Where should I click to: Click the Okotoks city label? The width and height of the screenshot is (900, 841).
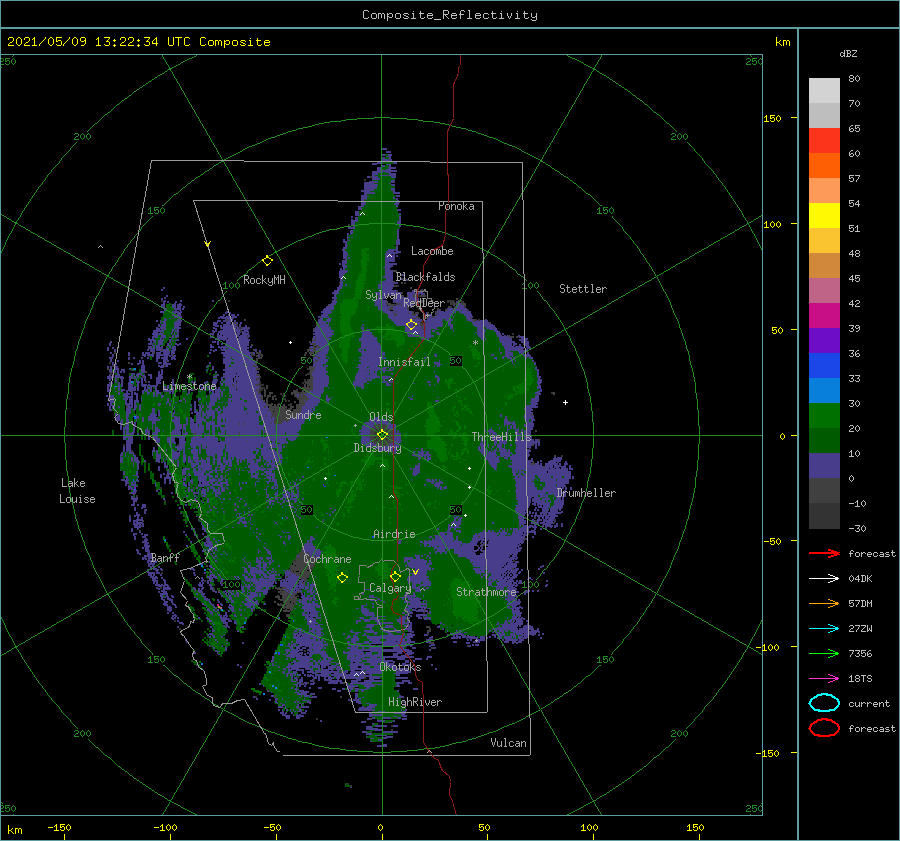(400, 667)
